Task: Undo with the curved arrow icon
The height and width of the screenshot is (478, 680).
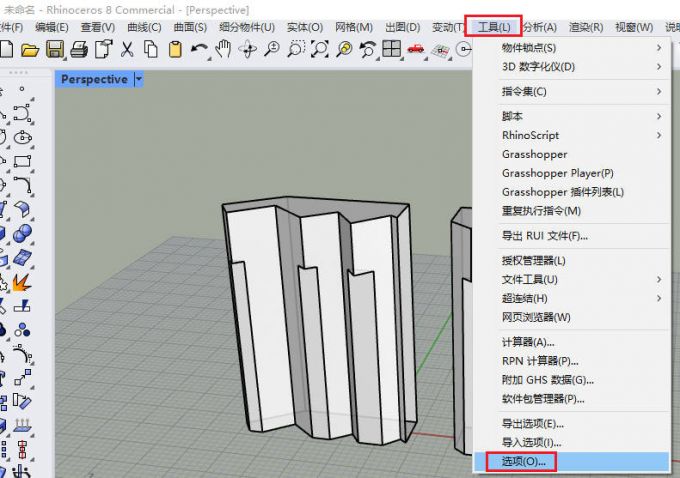Action: [199, 49]
